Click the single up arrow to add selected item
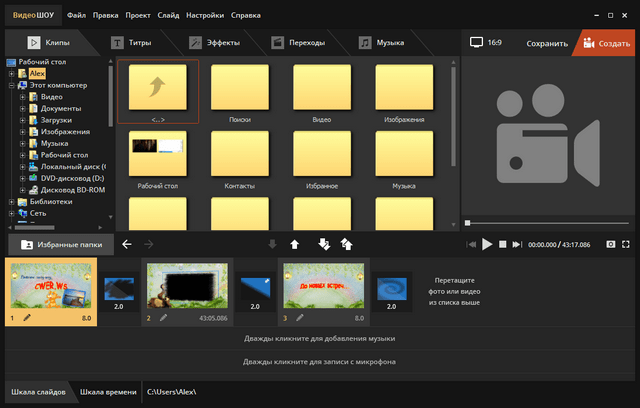This screenshot has height=408, width=640. [294, 243]
